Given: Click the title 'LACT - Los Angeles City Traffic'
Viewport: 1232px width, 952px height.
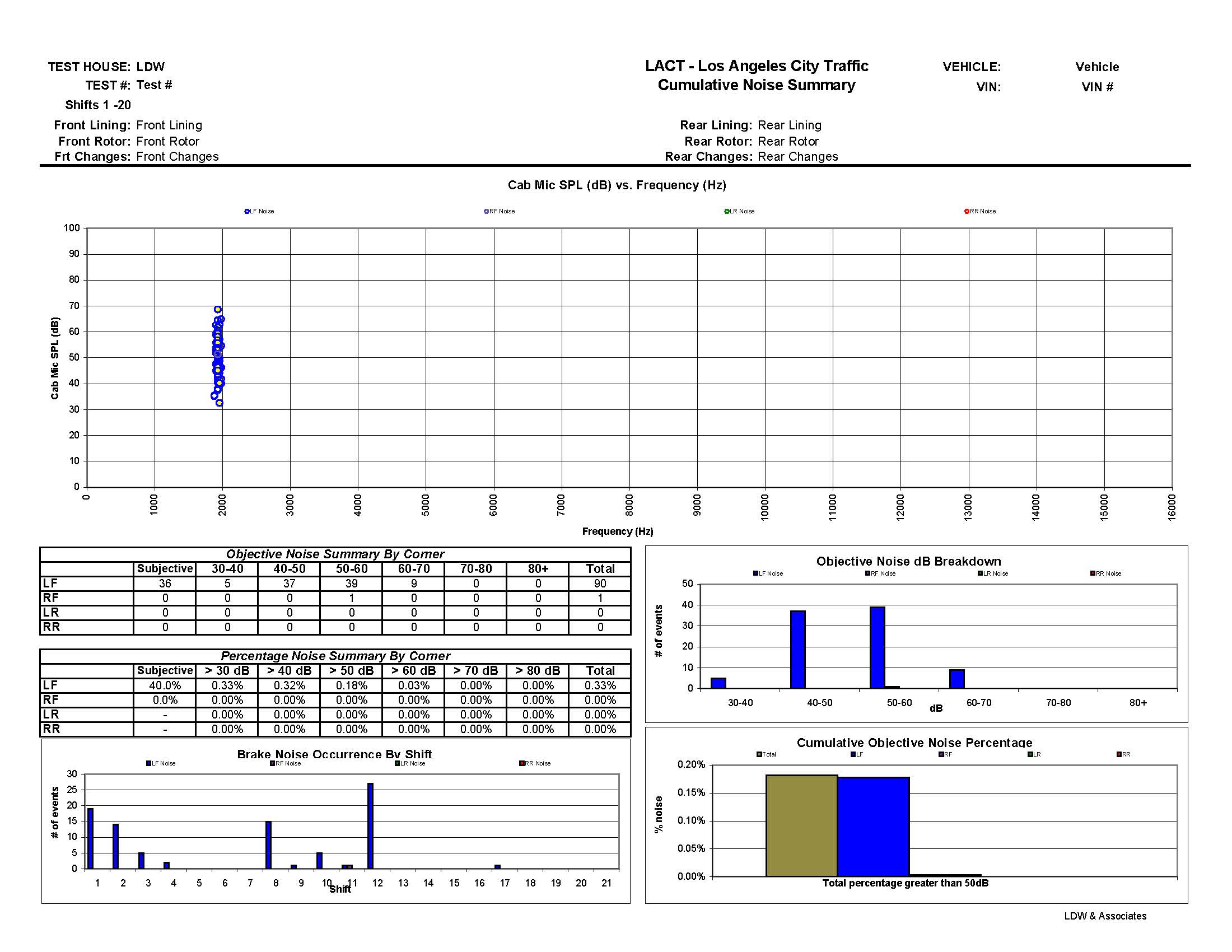Looking at the screenshot, I should [757, 66].
